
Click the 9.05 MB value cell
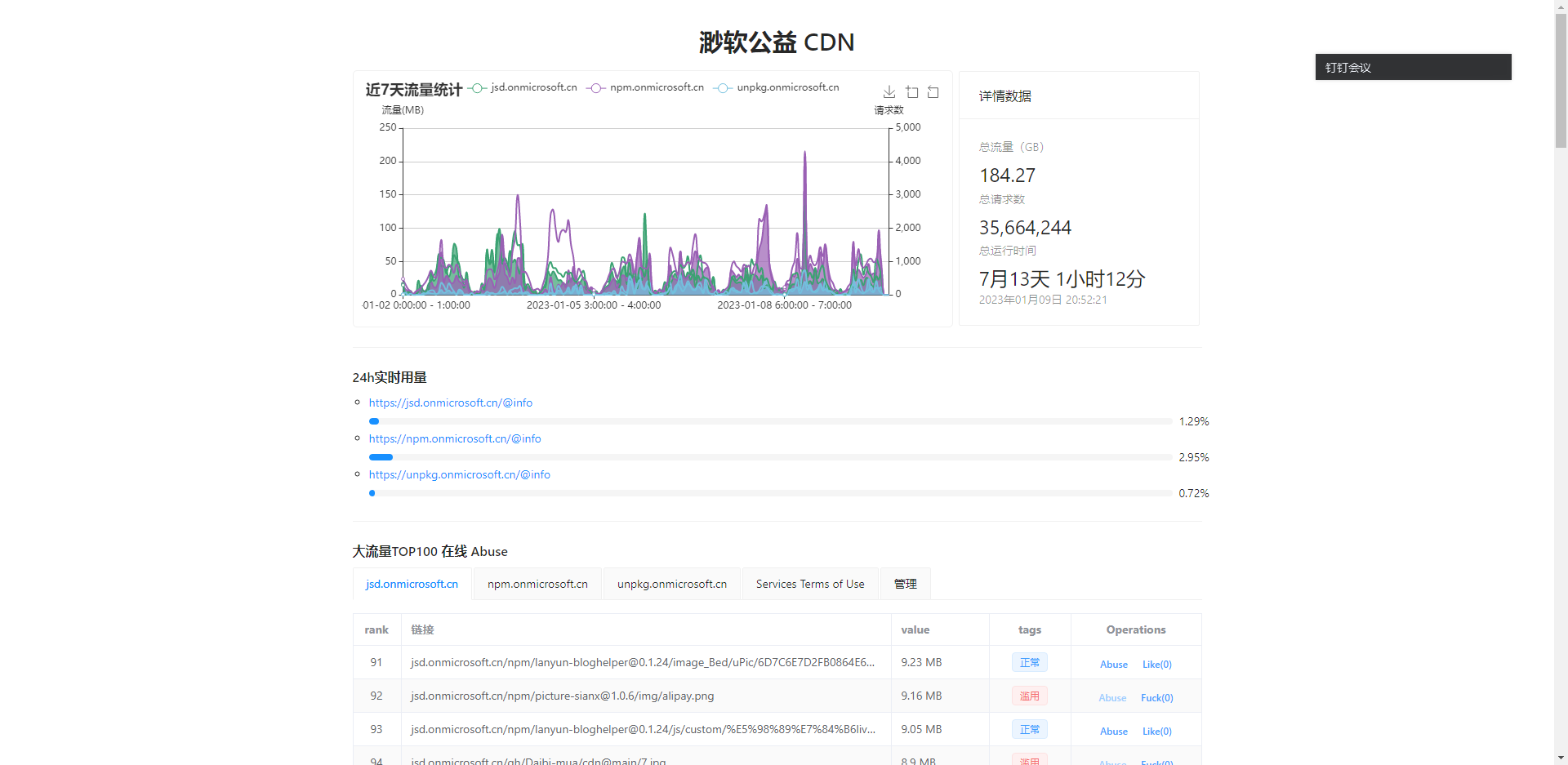940,729
